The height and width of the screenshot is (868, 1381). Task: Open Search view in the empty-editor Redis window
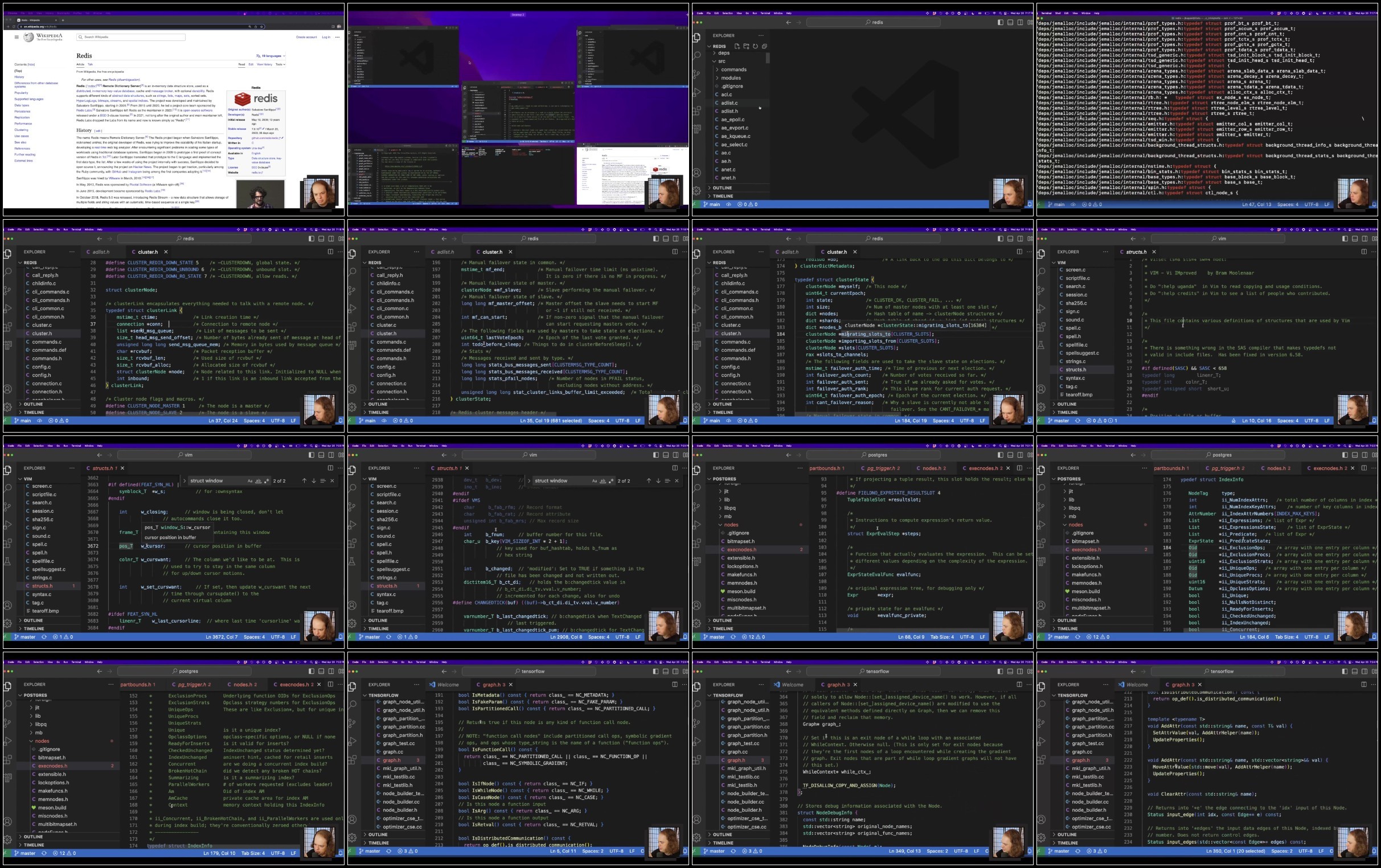697,56
